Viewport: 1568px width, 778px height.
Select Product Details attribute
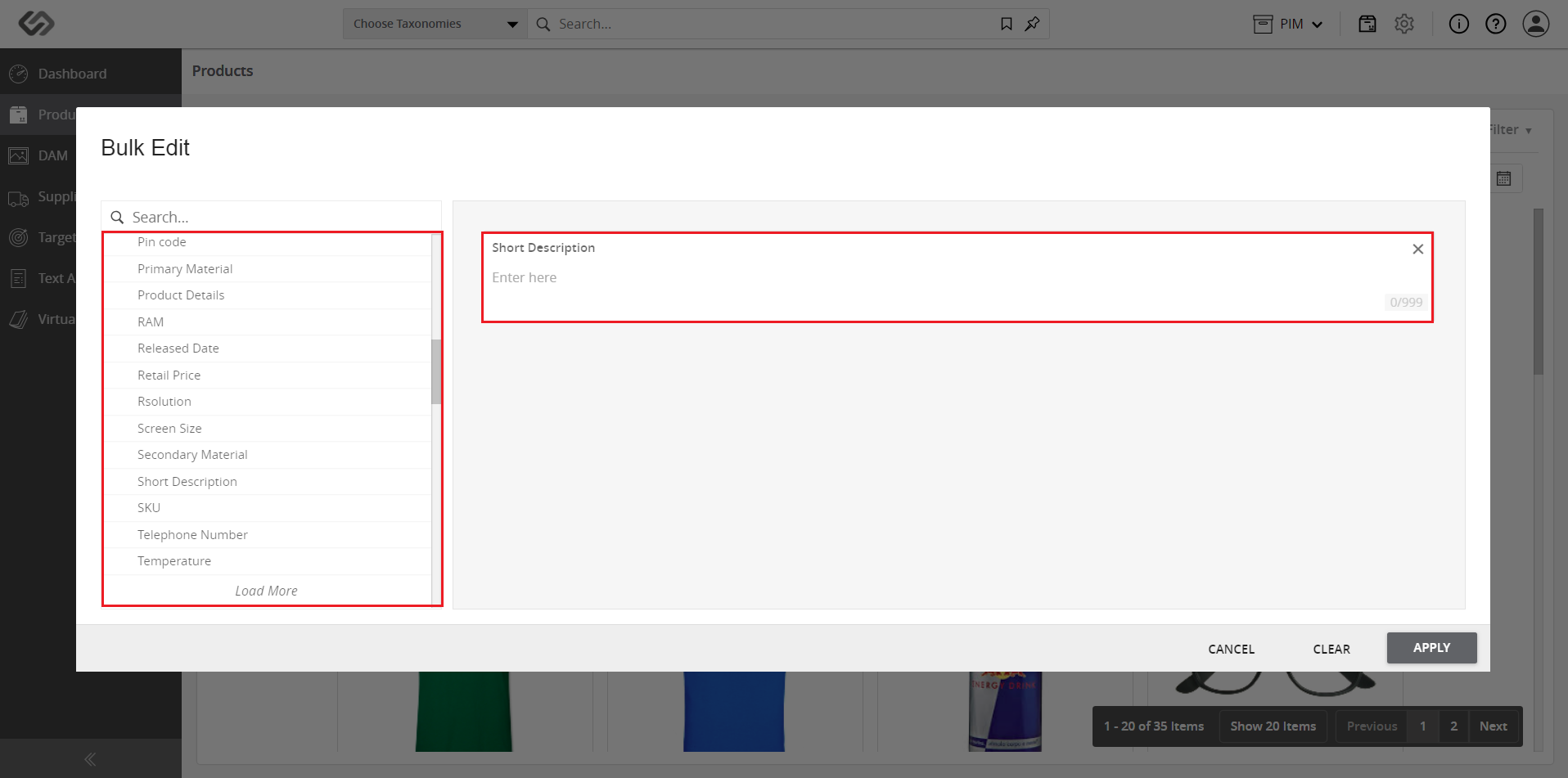[268, 295]
